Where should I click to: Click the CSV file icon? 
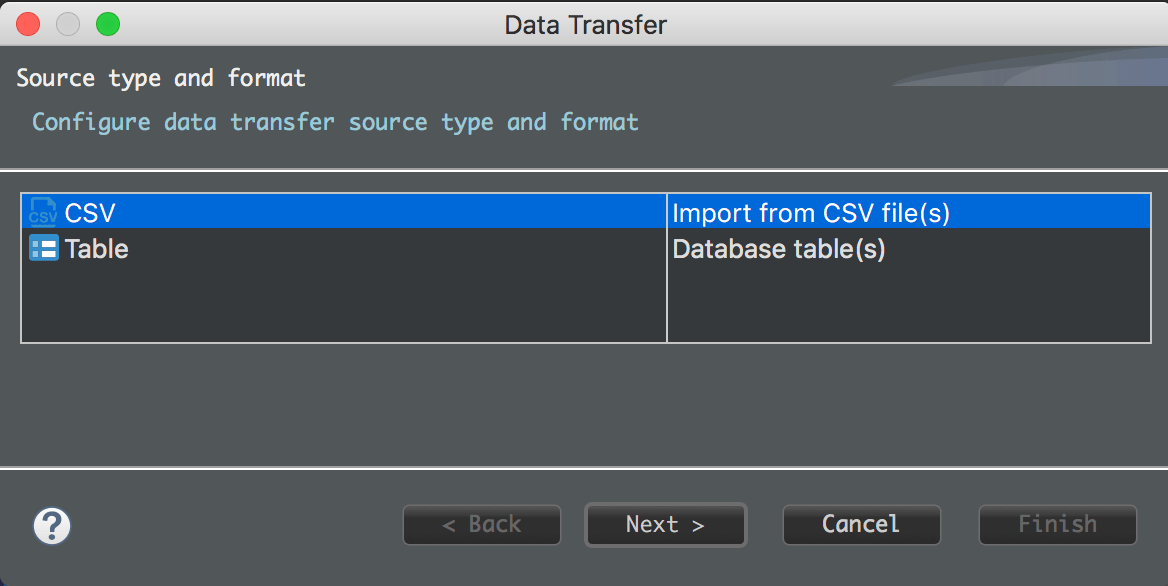pos(43,212)
